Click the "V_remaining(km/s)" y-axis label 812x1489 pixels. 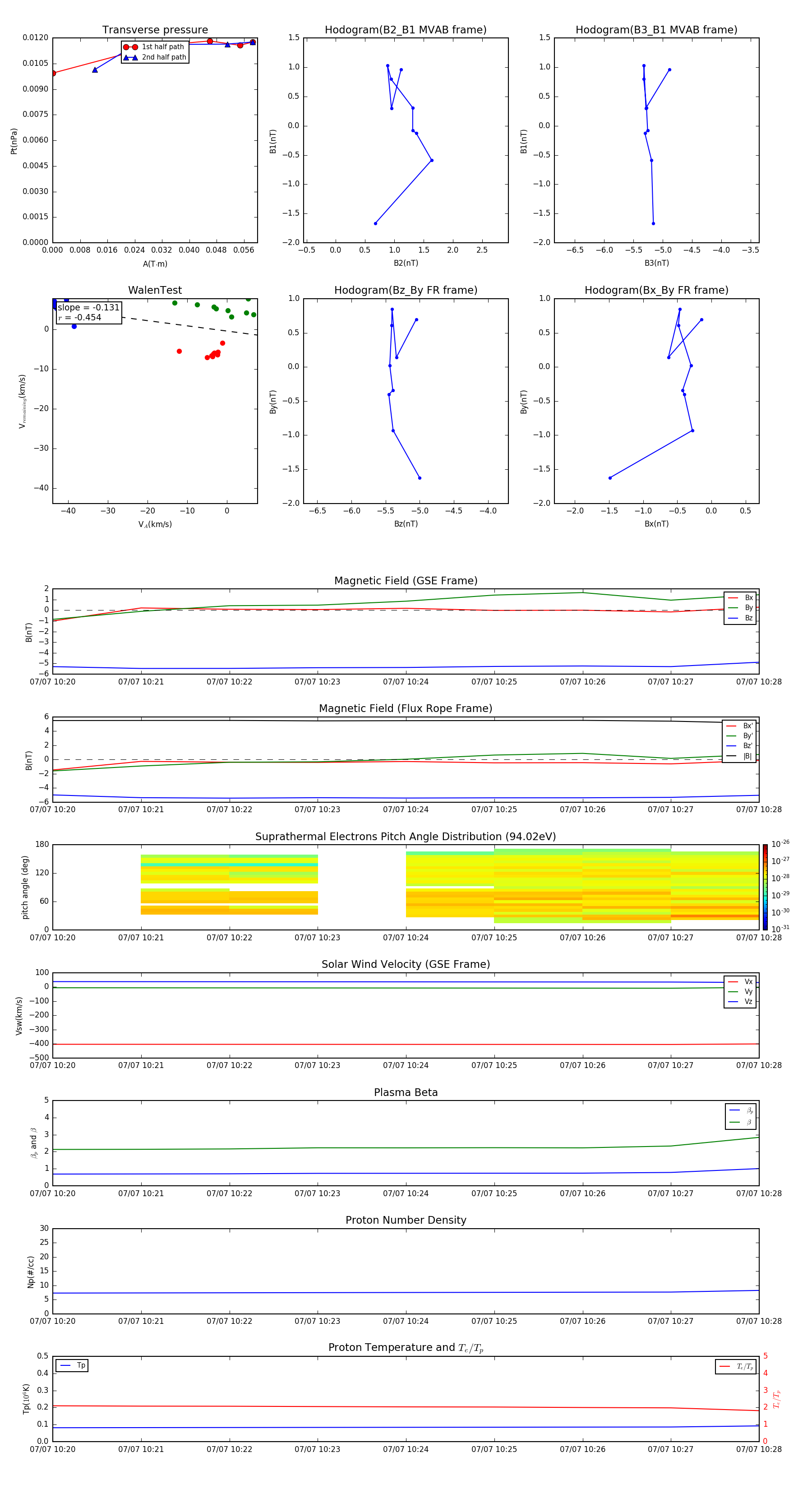click(23, 401)
